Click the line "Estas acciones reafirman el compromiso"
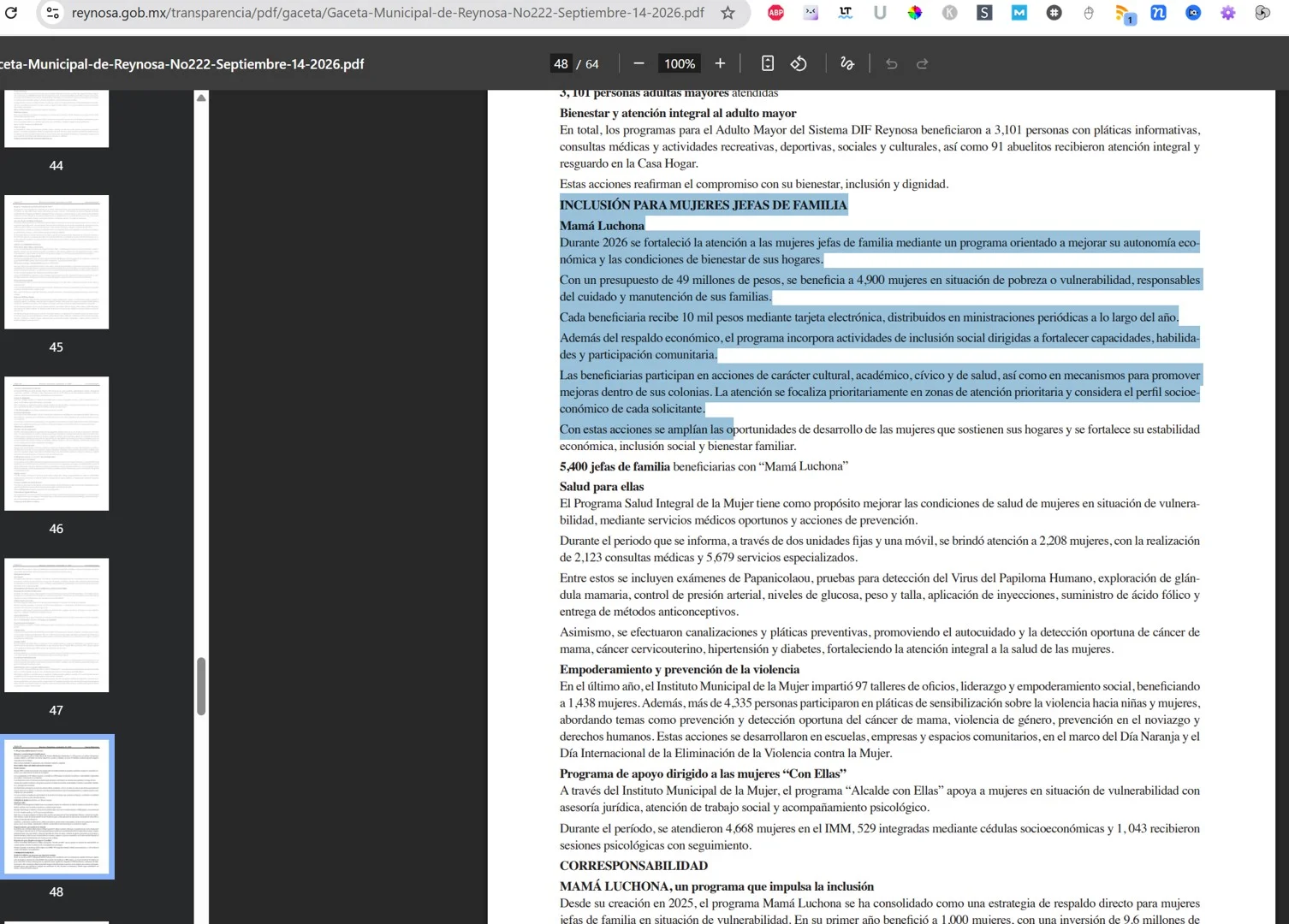The width and height of the screenshot is (1289, 924). click(754, 184)
